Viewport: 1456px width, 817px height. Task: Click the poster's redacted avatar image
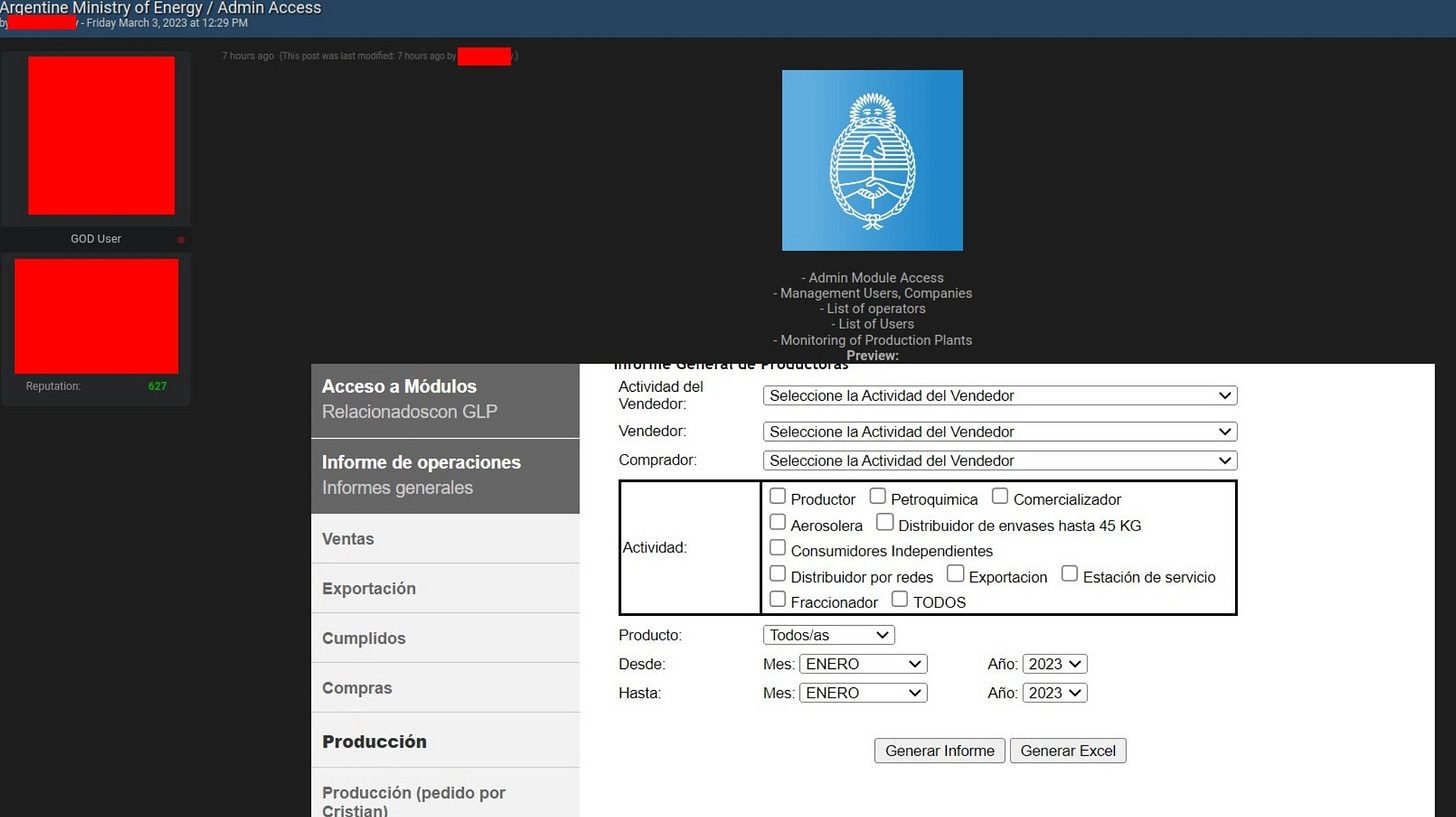point(101,135)
